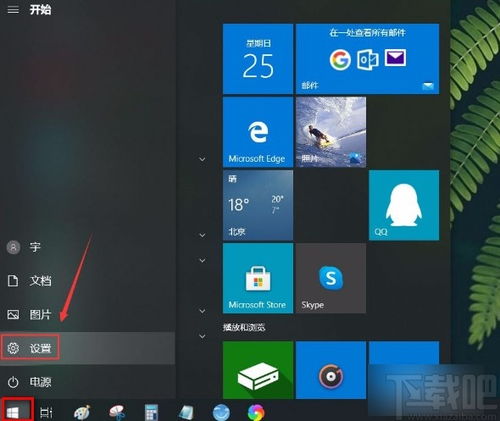Expand the chevron beside the weather tile
This screenshot has width=500, height=421.
click(202, 235)
